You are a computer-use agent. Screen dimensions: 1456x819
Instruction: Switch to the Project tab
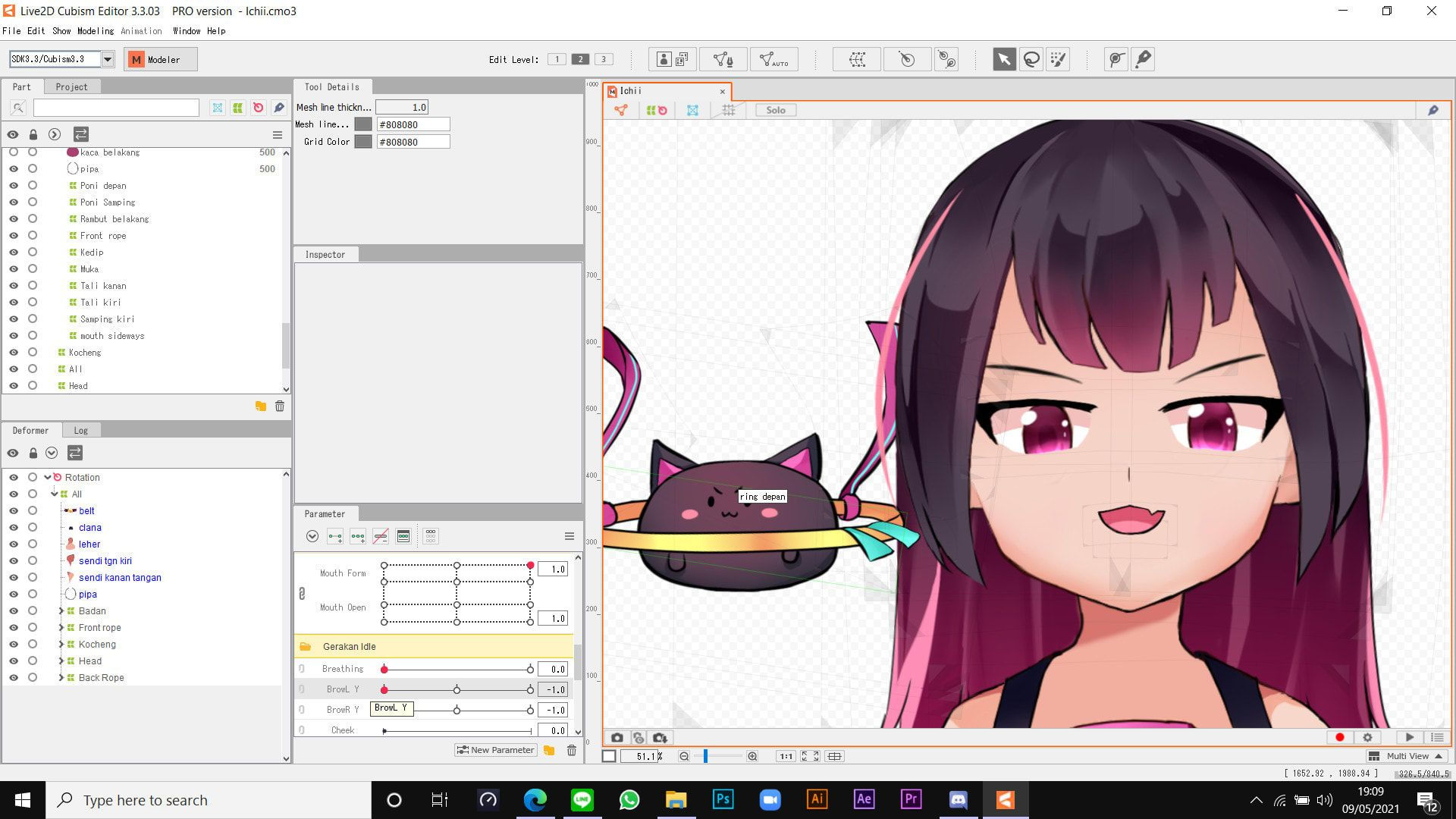click(71, 87)
